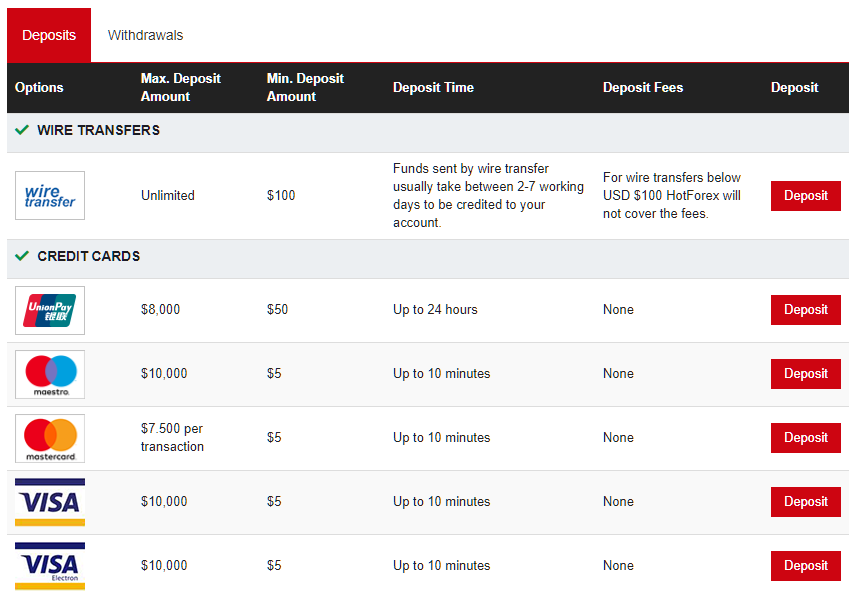Click the plain VISA card logo
This screenshot has height=597, width=857.
(x=50, y=502)
